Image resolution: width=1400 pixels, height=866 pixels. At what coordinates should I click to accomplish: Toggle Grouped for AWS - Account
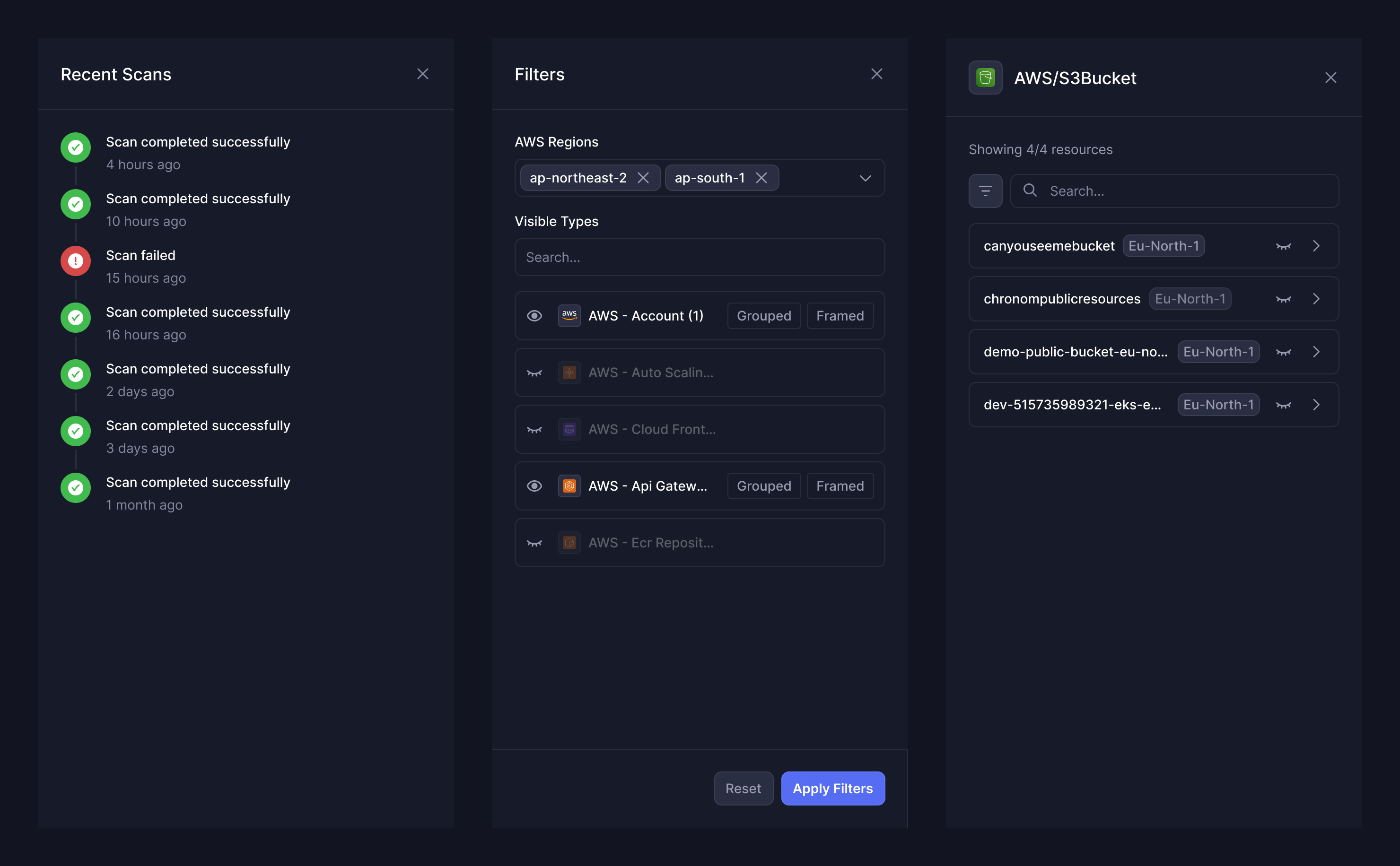pos(764,316)
